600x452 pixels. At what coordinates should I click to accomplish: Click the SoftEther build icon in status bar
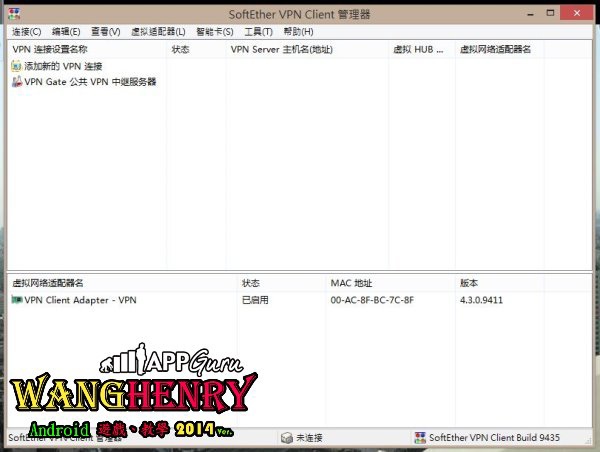(420, 437)
